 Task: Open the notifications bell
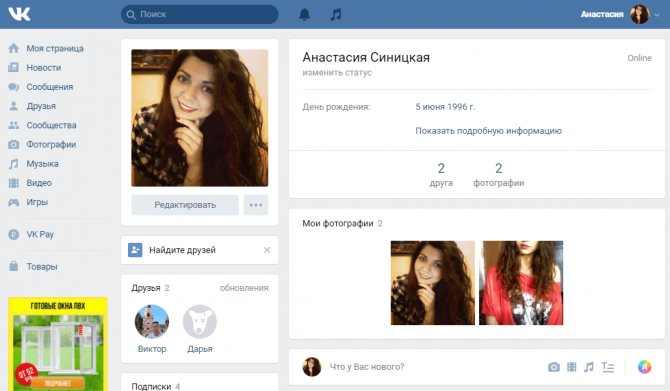tap(304, 15)
